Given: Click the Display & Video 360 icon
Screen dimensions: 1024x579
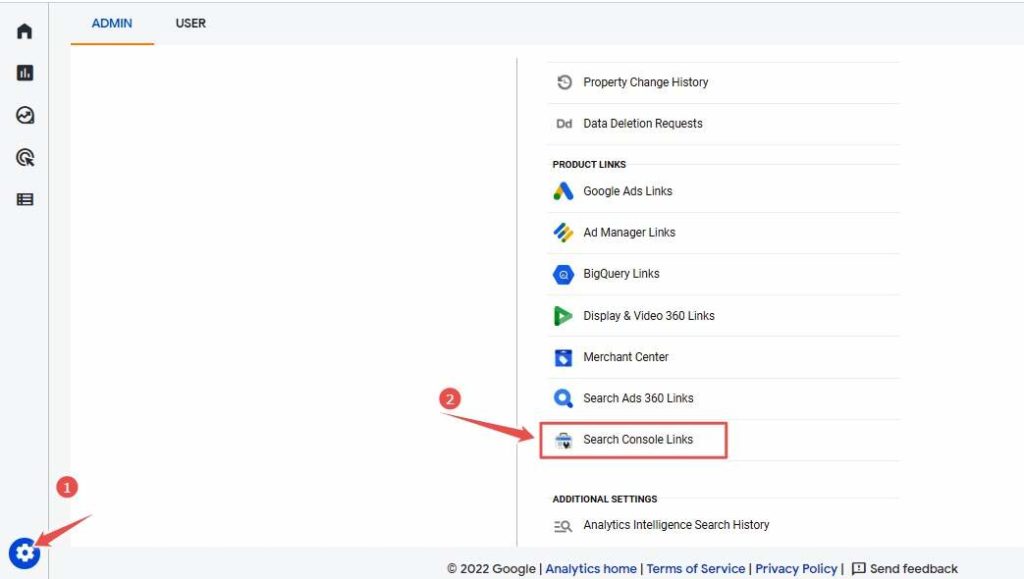Looking at the screenshot, I should point(562,316).
